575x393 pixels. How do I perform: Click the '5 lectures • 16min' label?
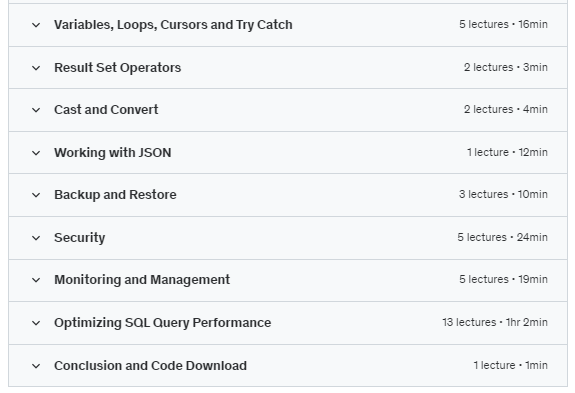tap(503, 24)
